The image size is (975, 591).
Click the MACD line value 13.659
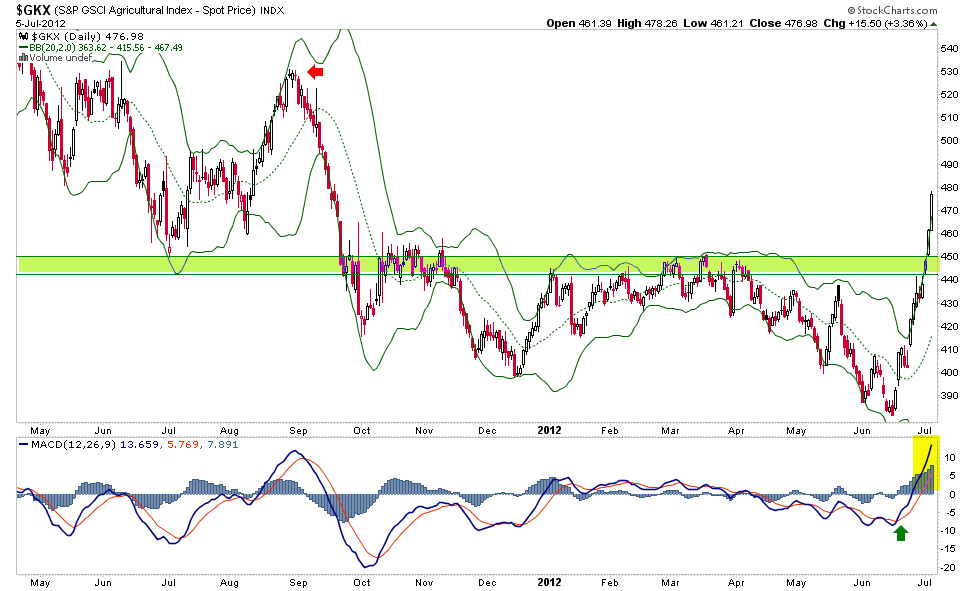coord(139,445)
